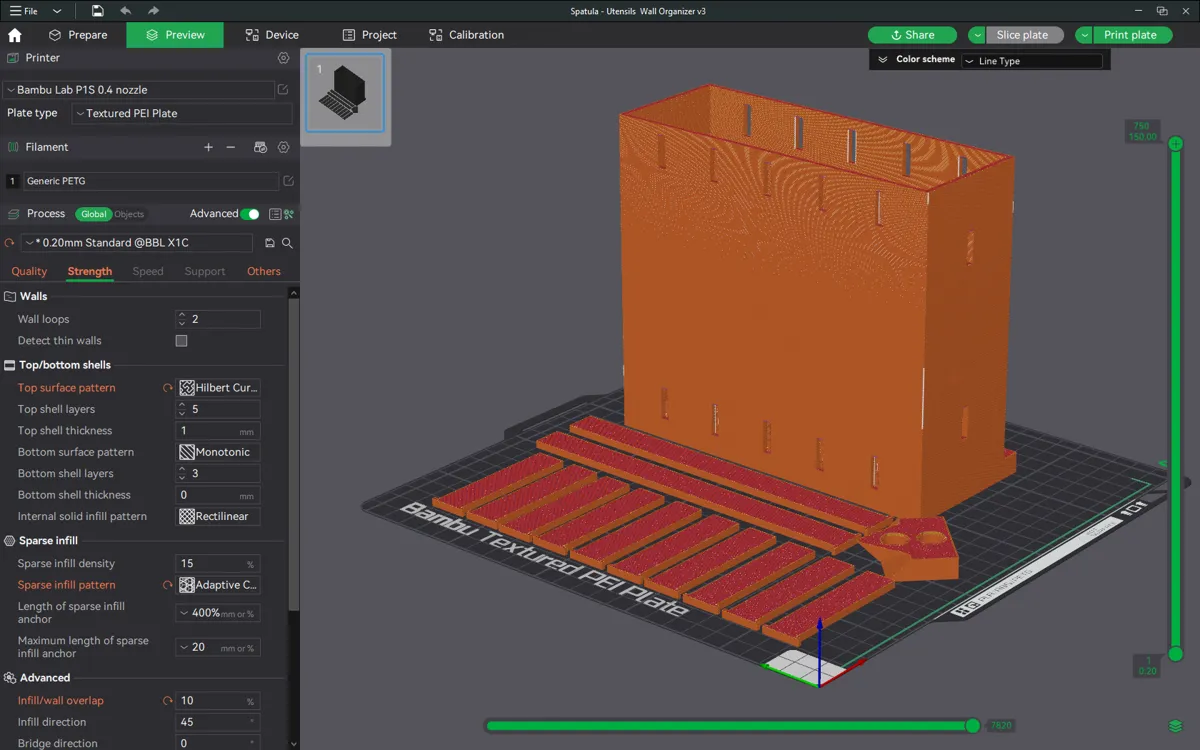This screenshot has width=1200, height=750.
Task: Reset Top surface pattern to default
Action: [x=168, y=388]
